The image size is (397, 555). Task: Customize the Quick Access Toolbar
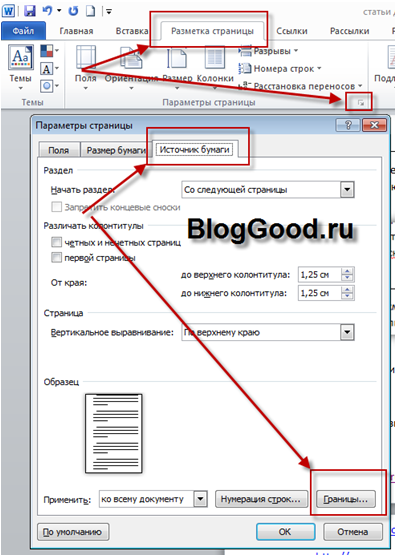[x=109, y=12]
